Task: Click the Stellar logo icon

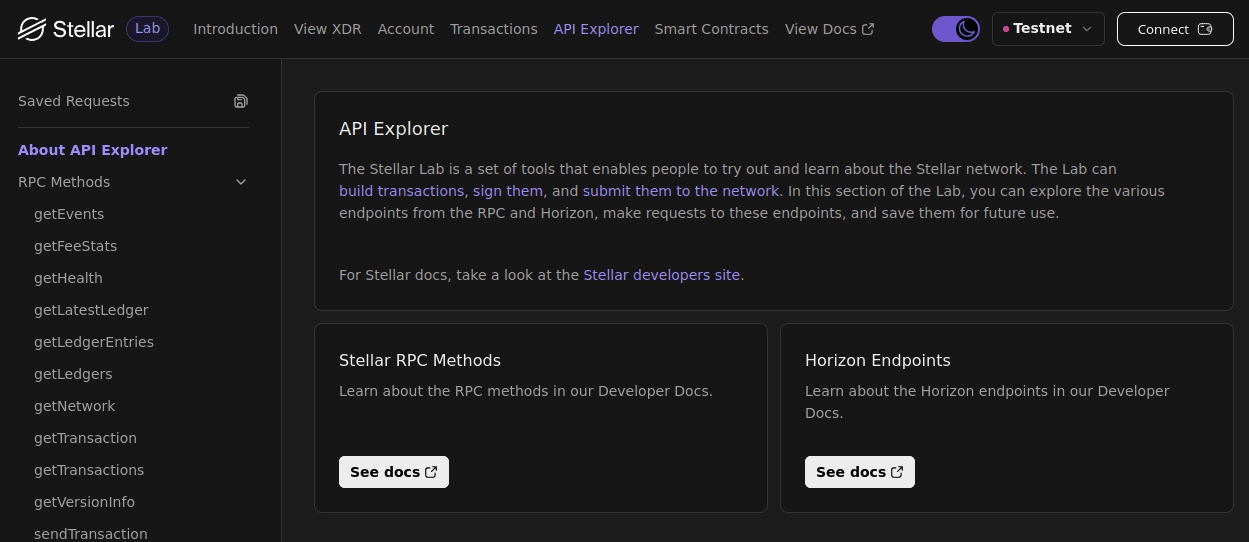Action: pos(33,29)
